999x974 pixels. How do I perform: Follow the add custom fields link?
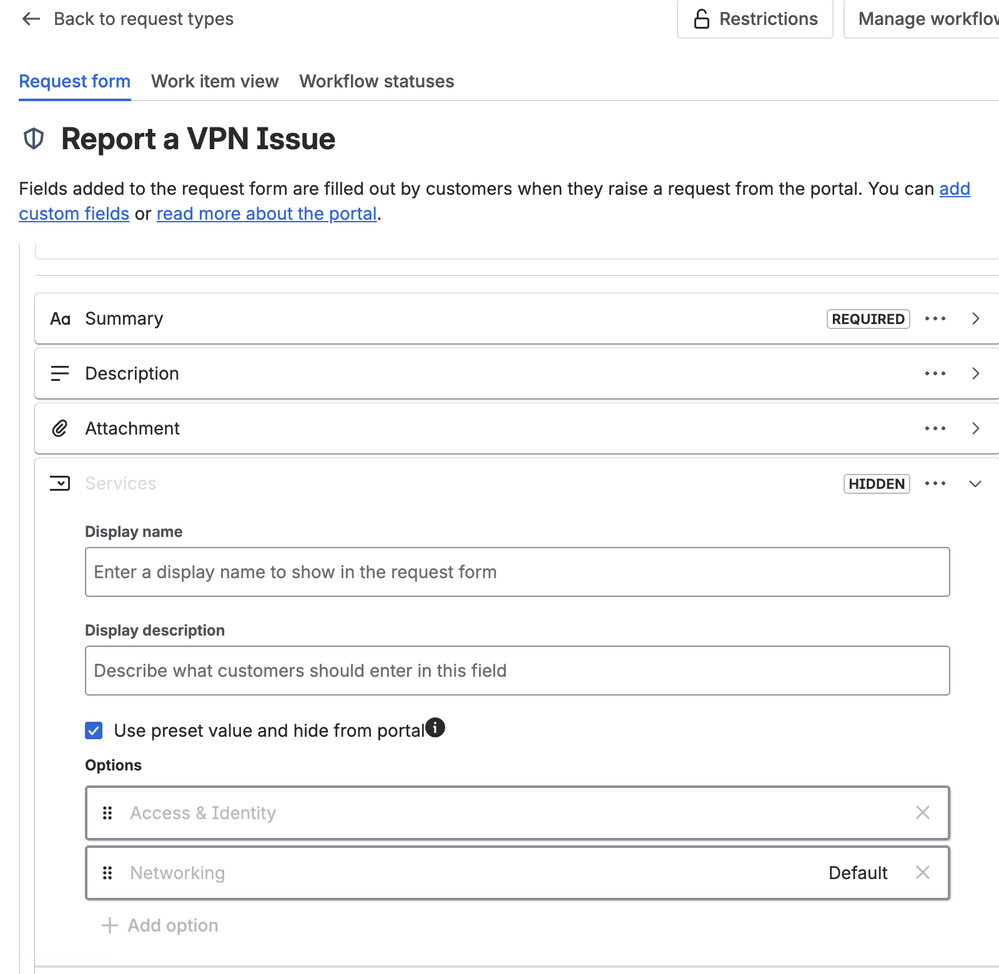click(954, 189)
